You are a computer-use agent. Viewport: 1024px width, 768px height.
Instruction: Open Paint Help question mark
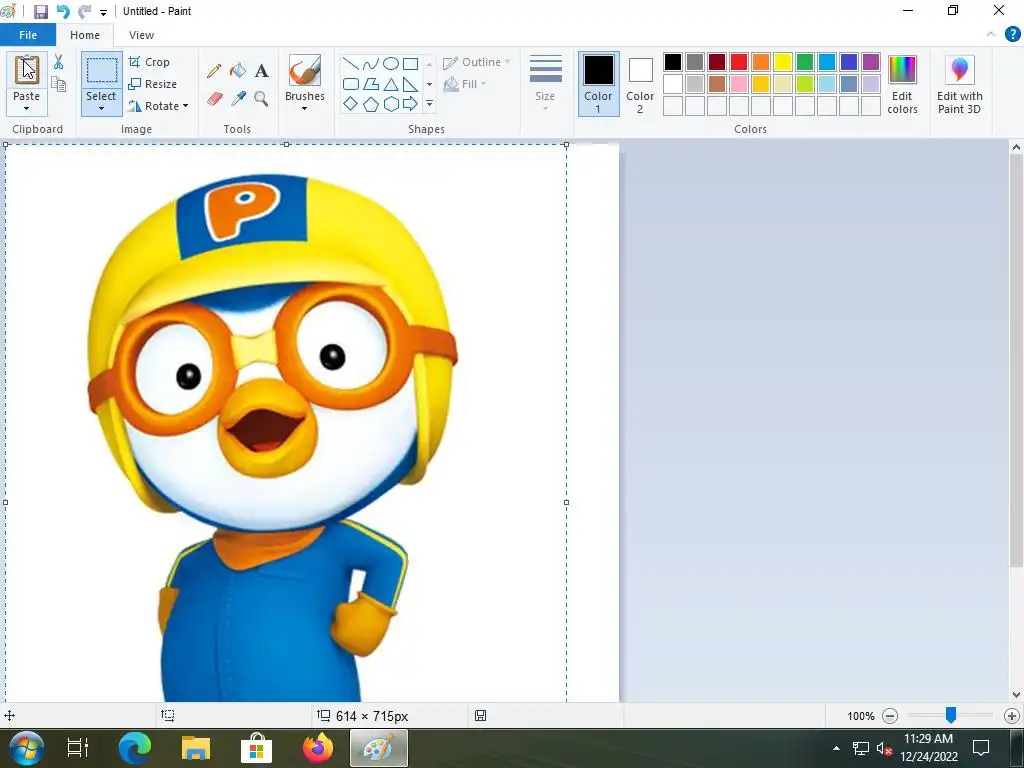click(x=1012, y=35)
